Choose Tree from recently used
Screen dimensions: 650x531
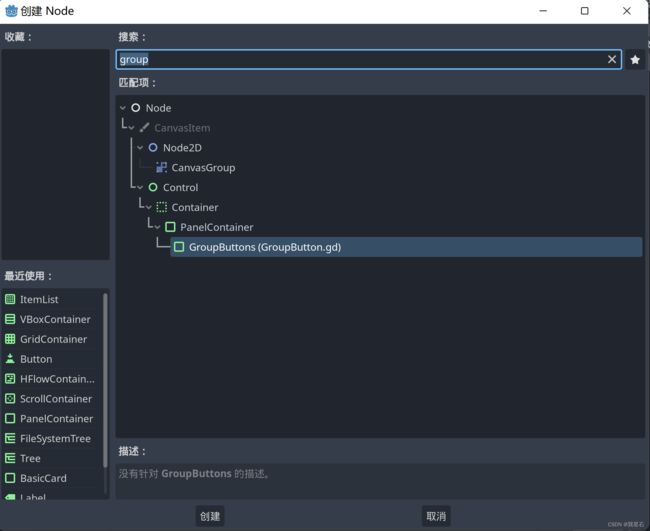click(x=30, y=458)
